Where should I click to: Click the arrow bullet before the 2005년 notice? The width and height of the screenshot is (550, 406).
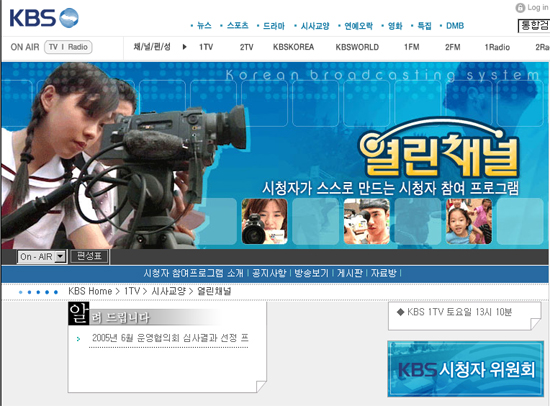coord(78,339)
